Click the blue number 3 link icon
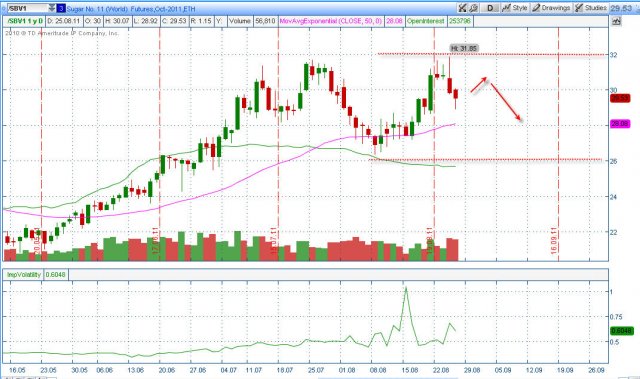The width and height of the screenshot is (640, 379). [60, 8]
